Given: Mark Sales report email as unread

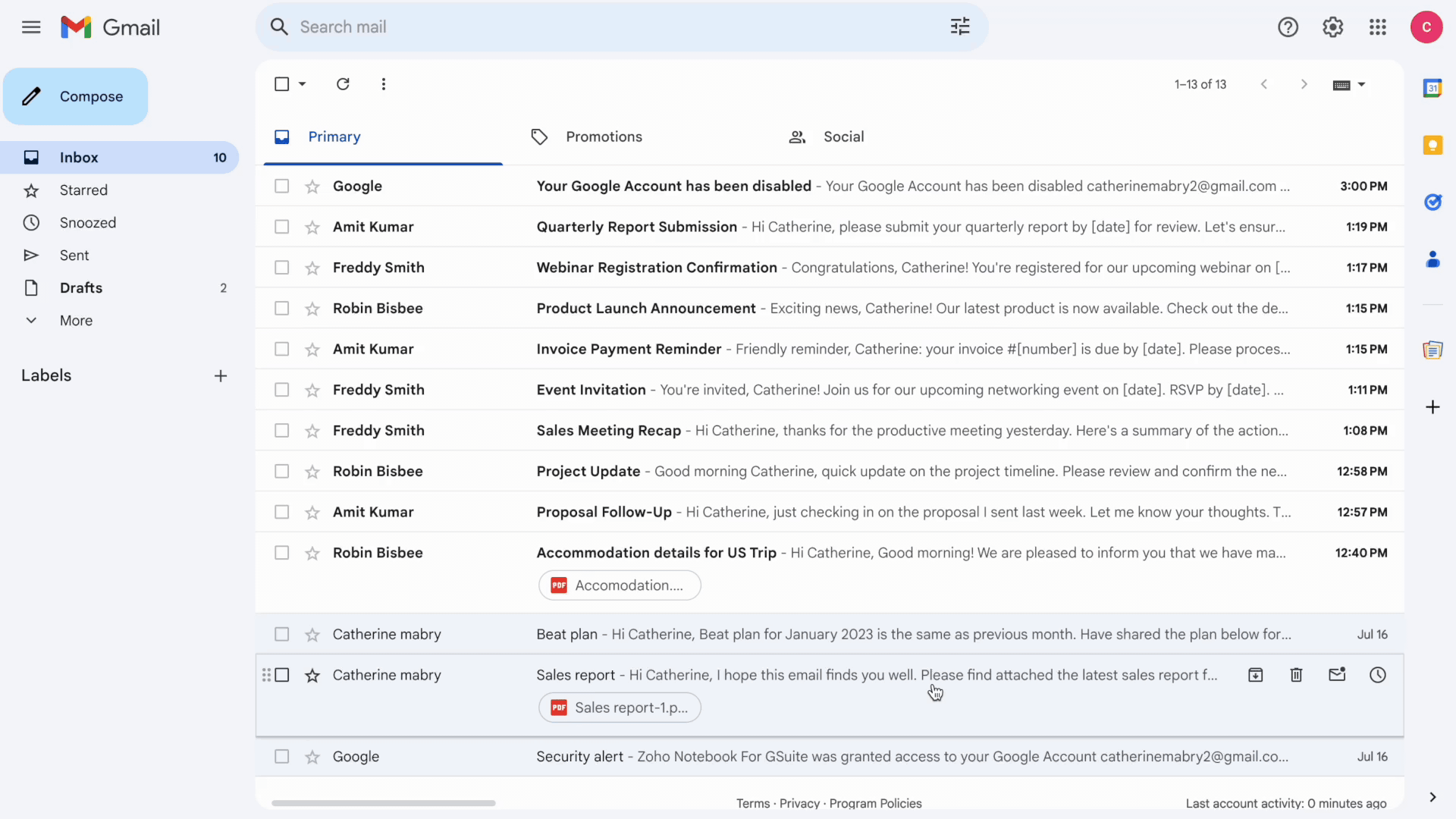Looking at the screenshot, I should pyautogui.click(x=1336, y=675).
